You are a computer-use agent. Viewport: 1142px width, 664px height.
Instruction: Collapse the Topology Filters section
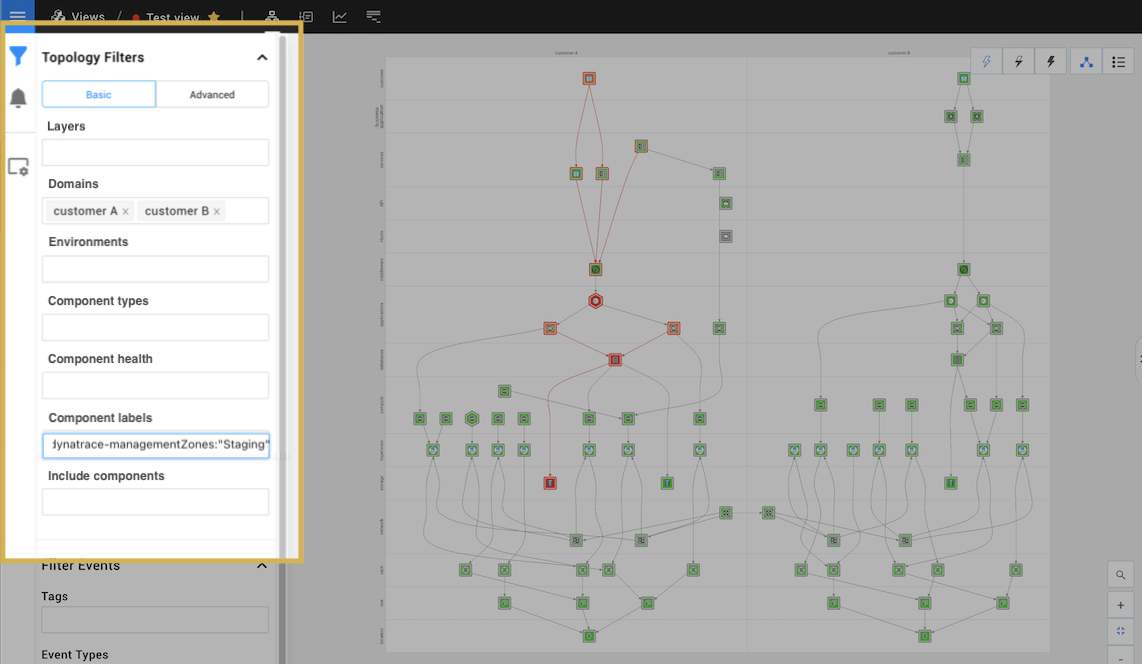pos(262,58)
